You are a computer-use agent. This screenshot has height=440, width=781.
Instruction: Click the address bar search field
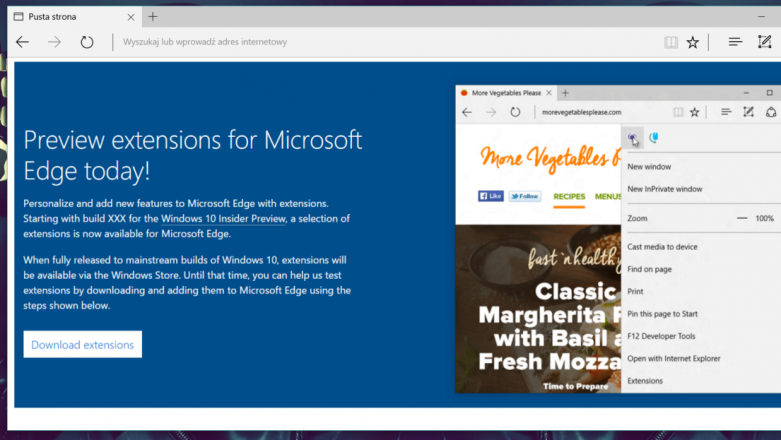click(x=205, y=42)
